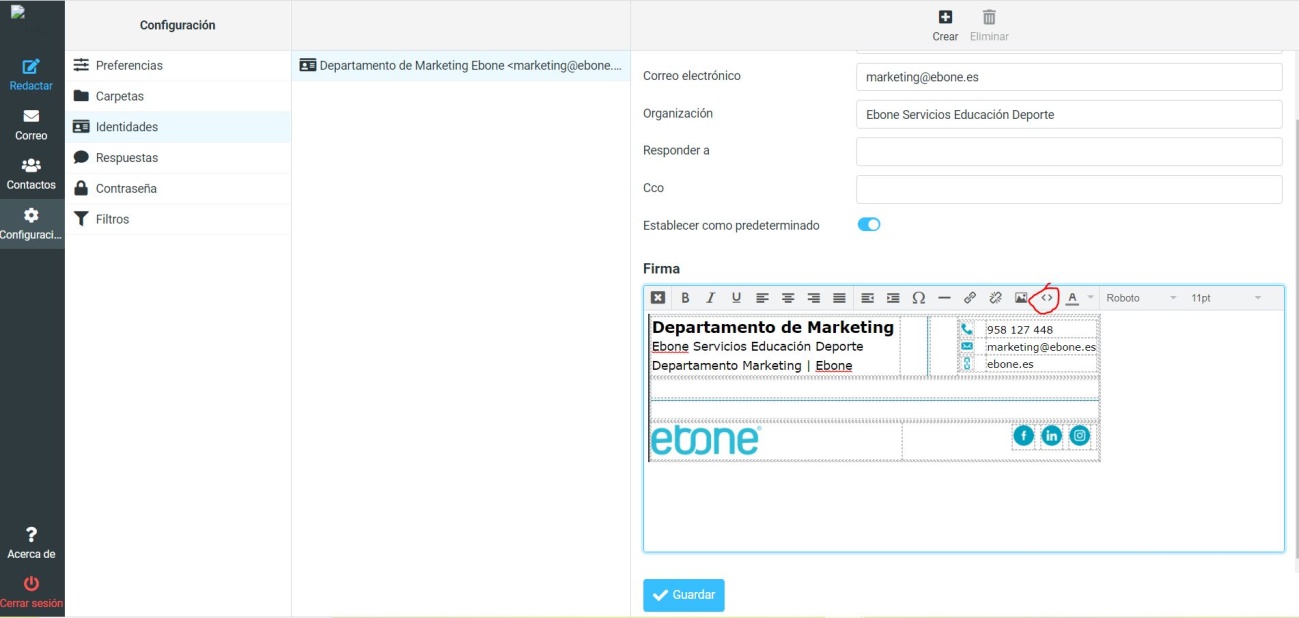
Task: Open Preferencias settings section
Action: click(129, 65)
